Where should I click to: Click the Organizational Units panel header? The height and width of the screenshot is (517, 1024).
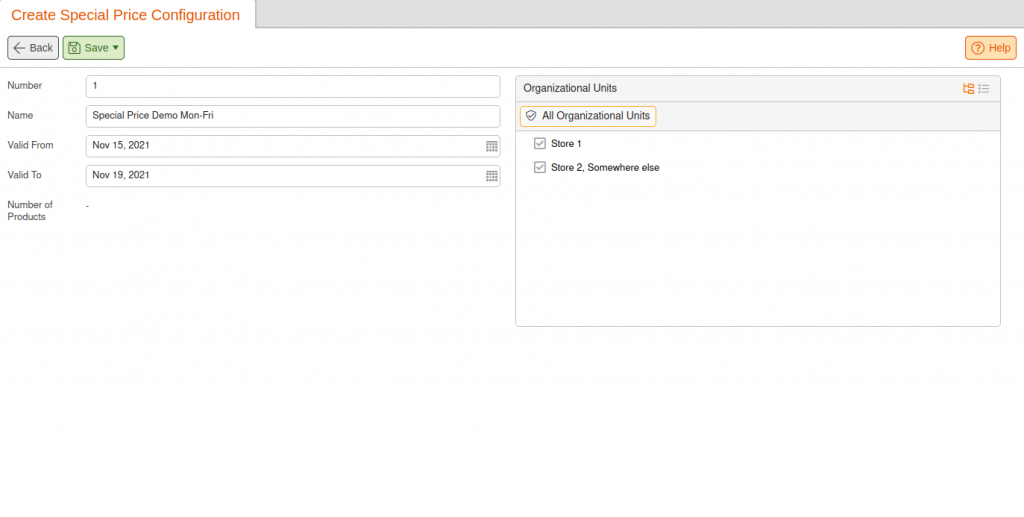pyautogui.click(x=758, y=89)
